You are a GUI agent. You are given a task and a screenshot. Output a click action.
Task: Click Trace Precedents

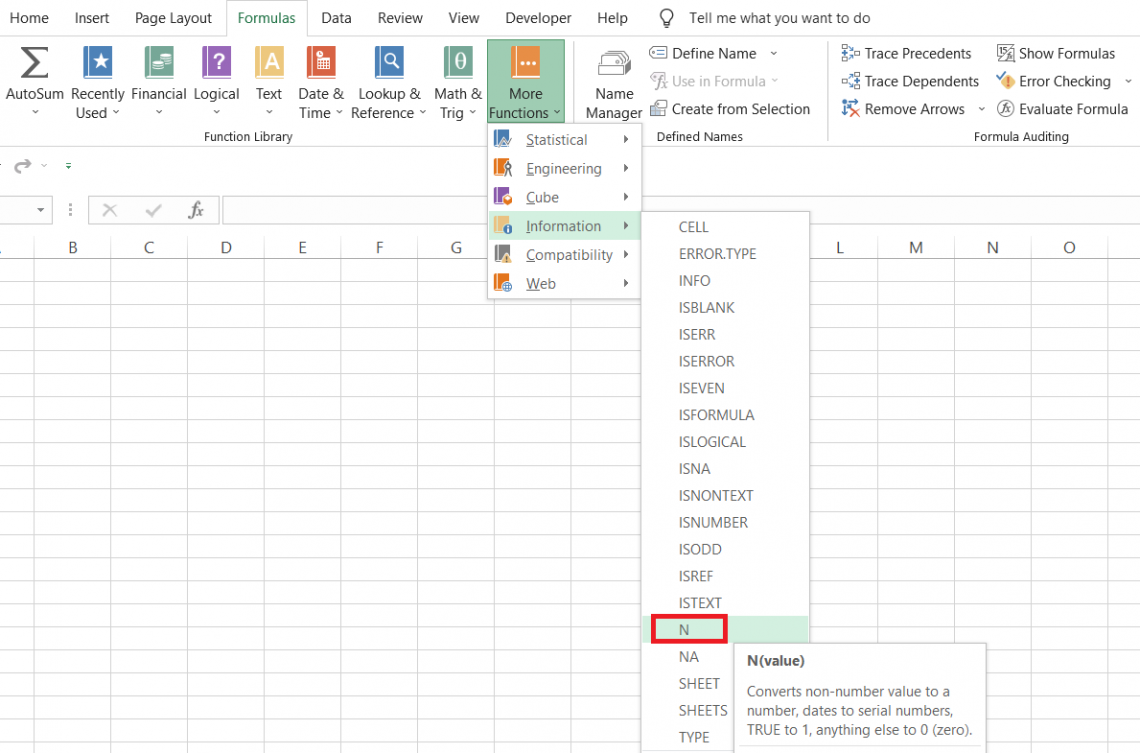(906, 54)
